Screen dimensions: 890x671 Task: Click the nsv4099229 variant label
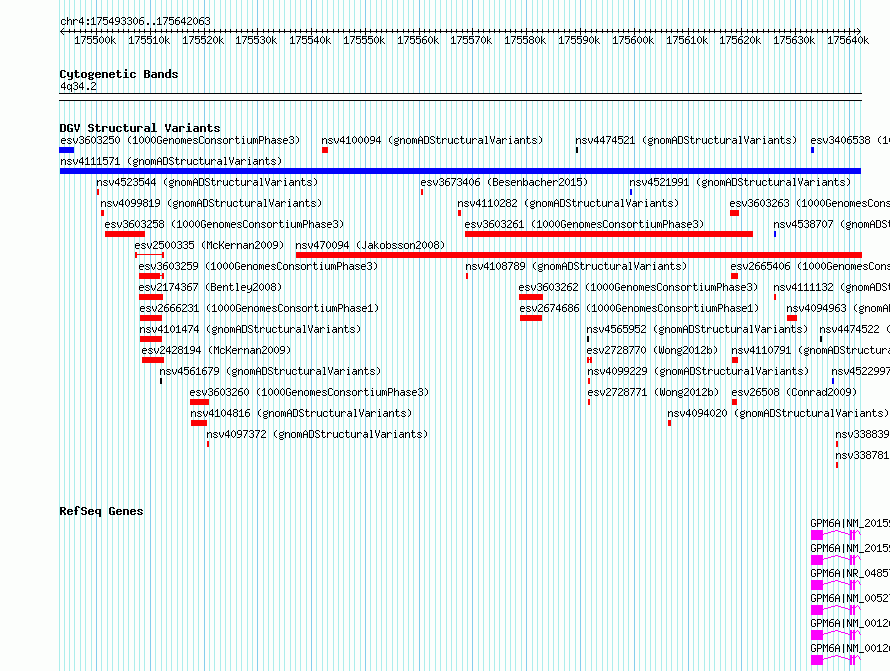[x=698, y=371]
